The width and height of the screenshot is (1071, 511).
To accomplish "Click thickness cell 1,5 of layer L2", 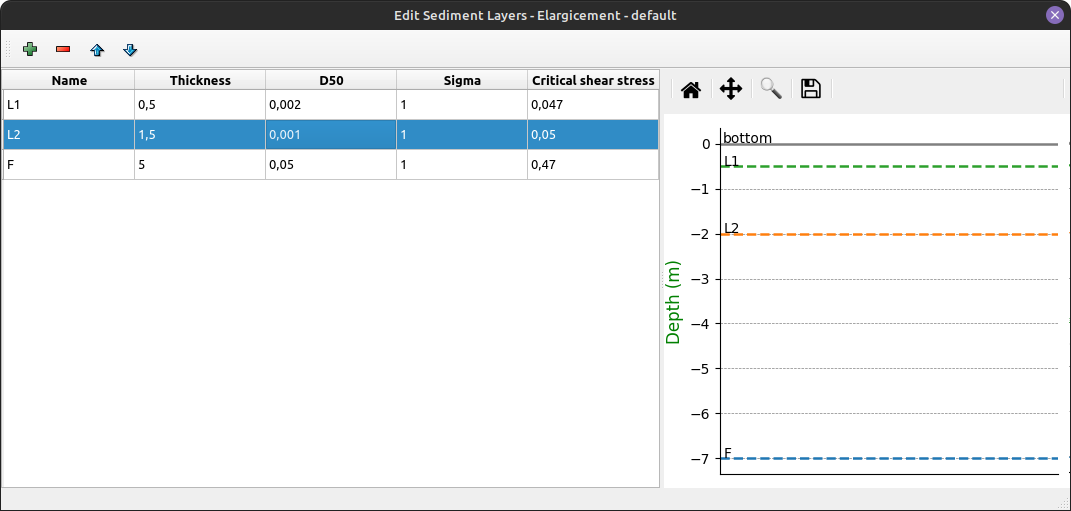I will click(200, 134).
